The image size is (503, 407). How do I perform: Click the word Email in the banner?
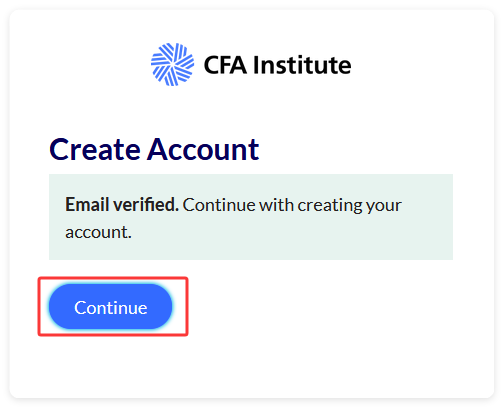(87, 204)
